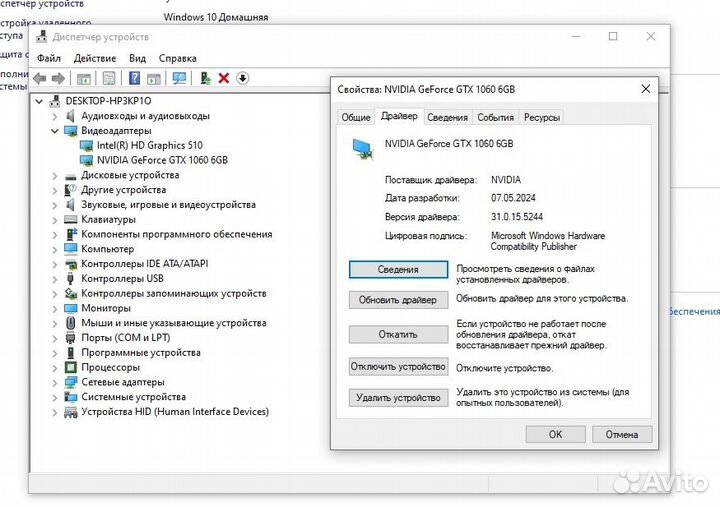
Task: Click the network icon of Сетевые адаптеры
Action: coord(71,382)
